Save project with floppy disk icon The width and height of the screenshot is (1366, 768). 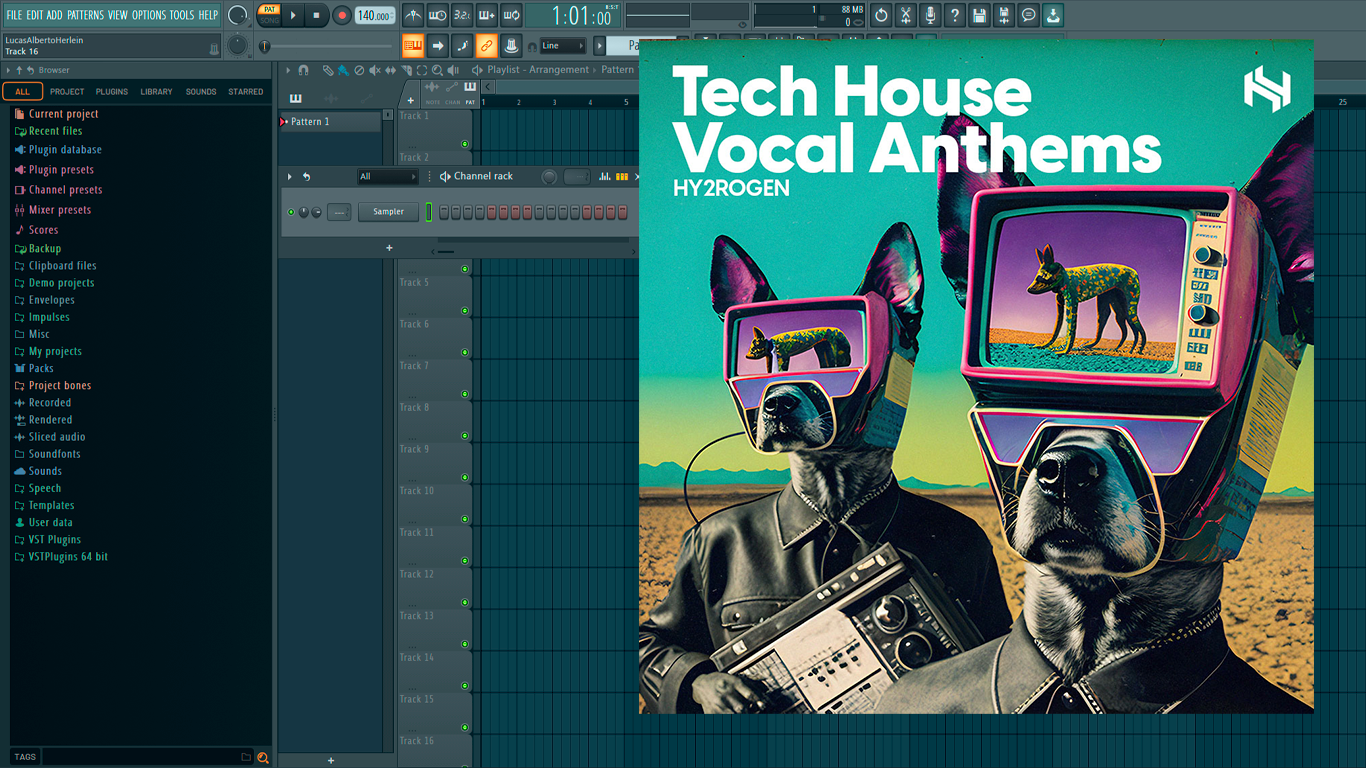979,15
